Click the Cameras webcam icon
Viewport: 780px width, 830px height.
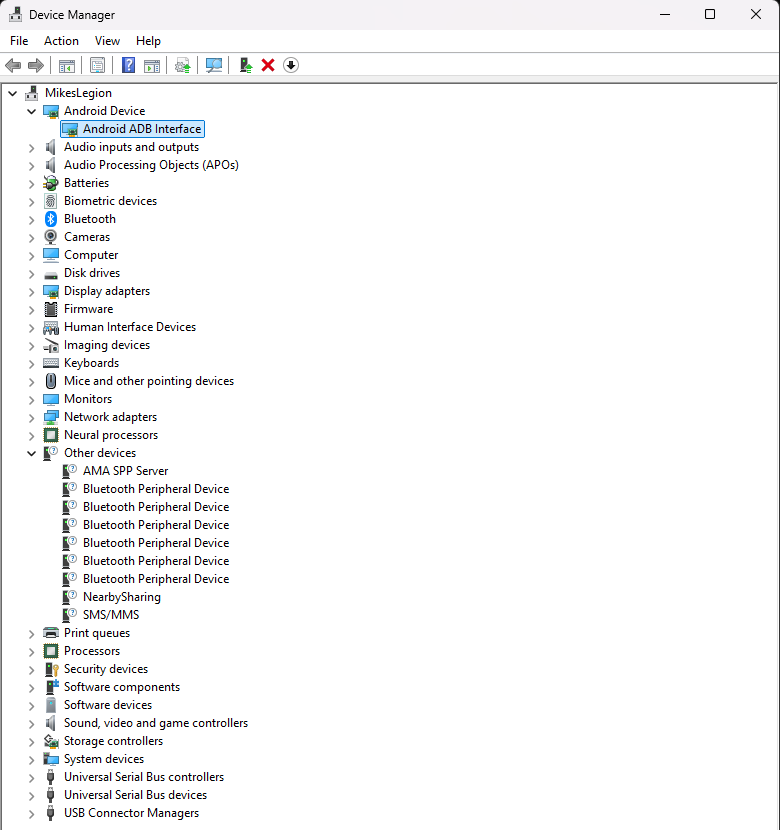coord(51,237)
